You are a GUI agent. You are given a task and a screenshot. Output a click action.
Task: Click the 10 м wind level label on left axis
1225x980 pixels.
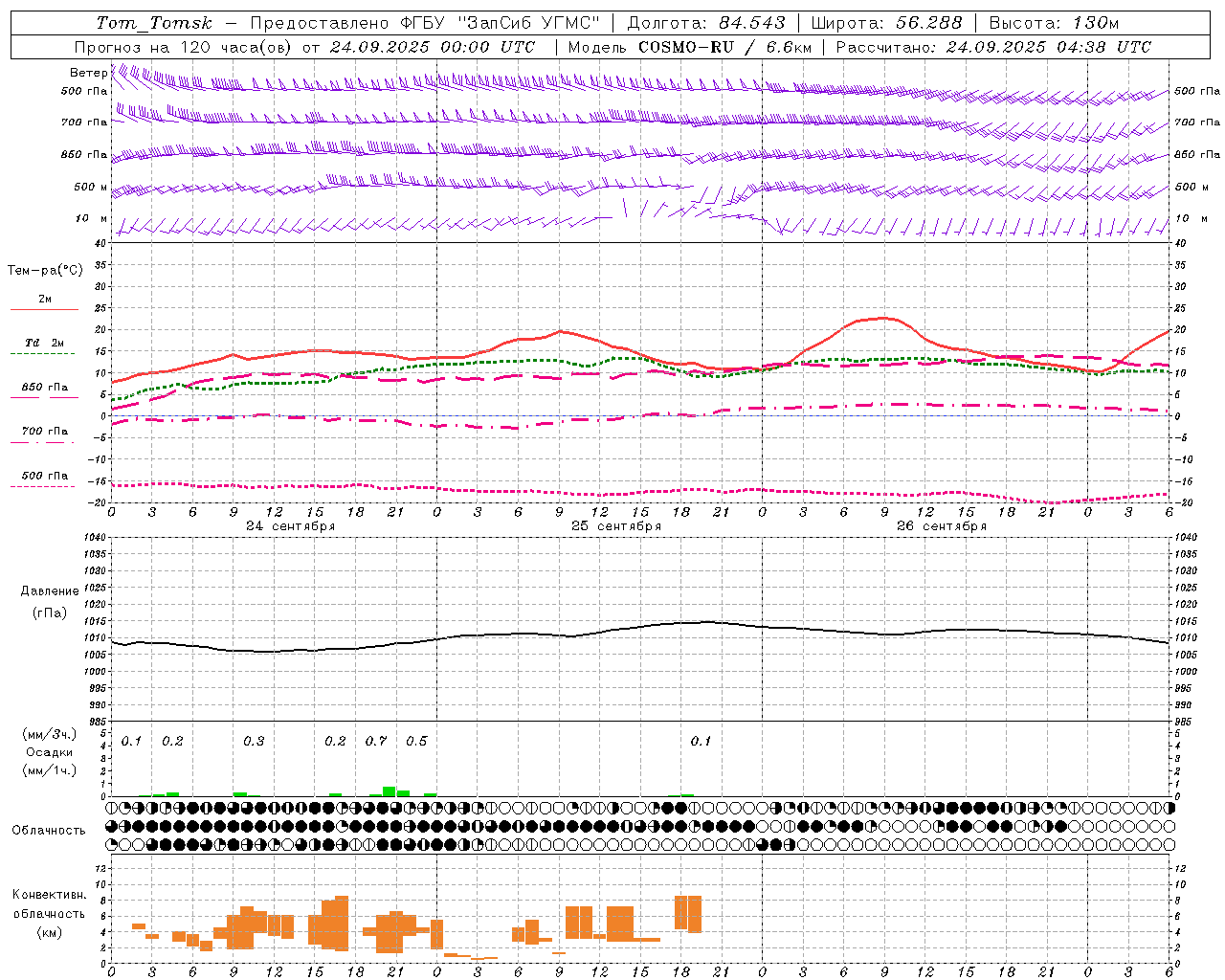[x=92, y=218]
